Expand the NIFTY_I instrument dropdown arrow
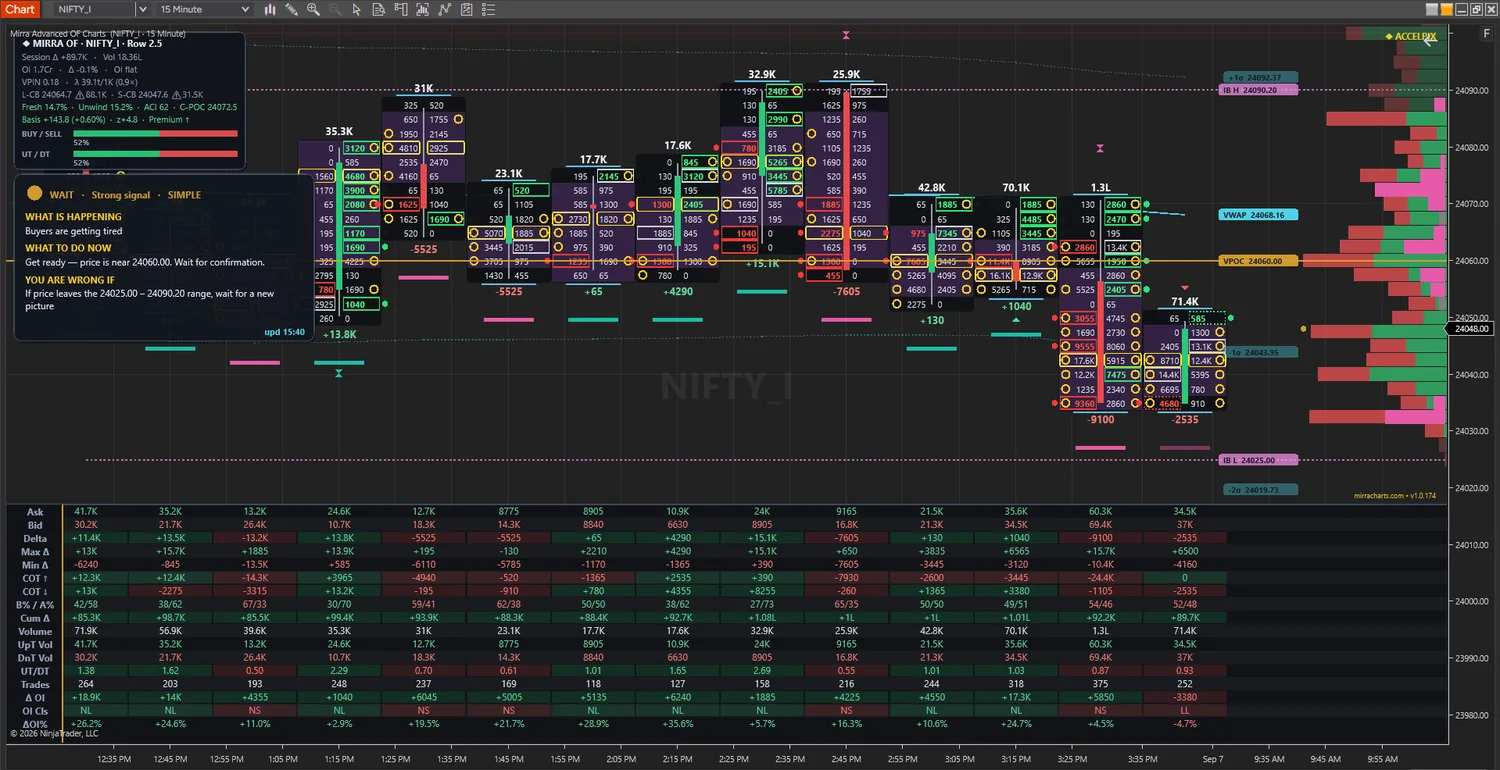 [x=142, y=9]
